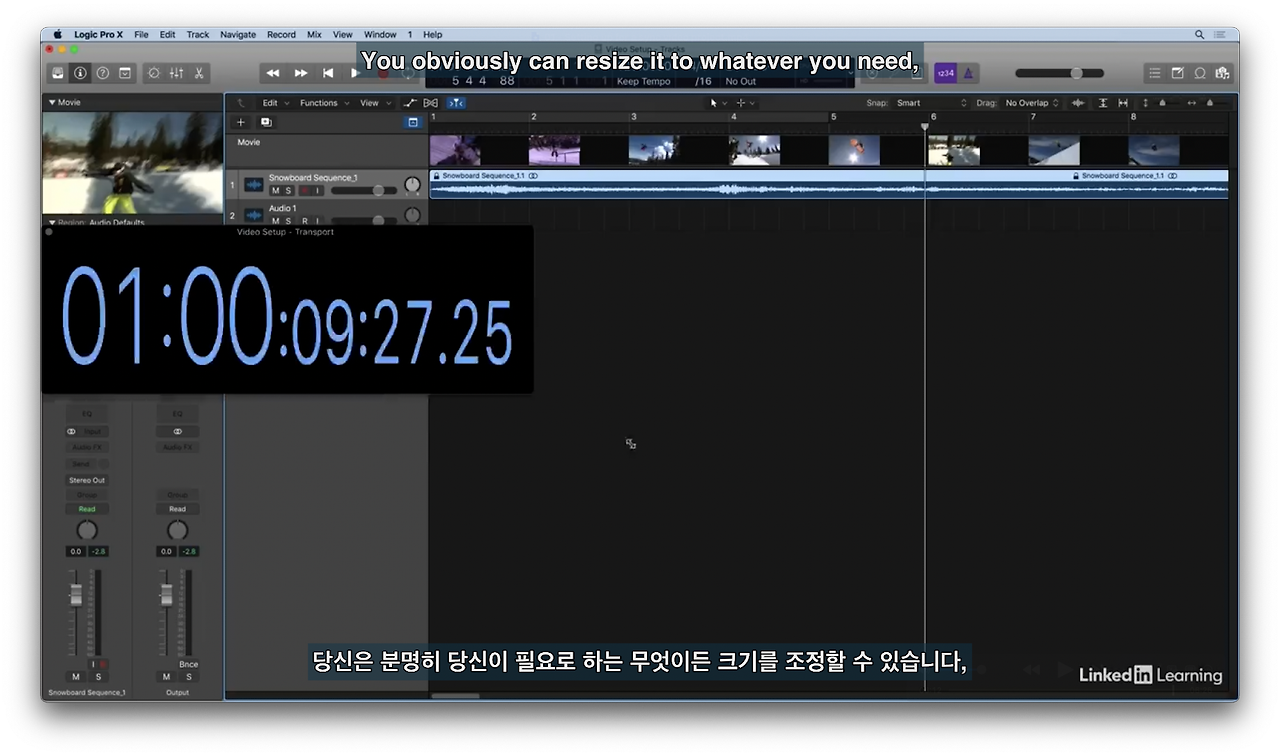Adjust the vertical zoom slider
This screenshot has height=756, width=1280.
coord(1161,103)
